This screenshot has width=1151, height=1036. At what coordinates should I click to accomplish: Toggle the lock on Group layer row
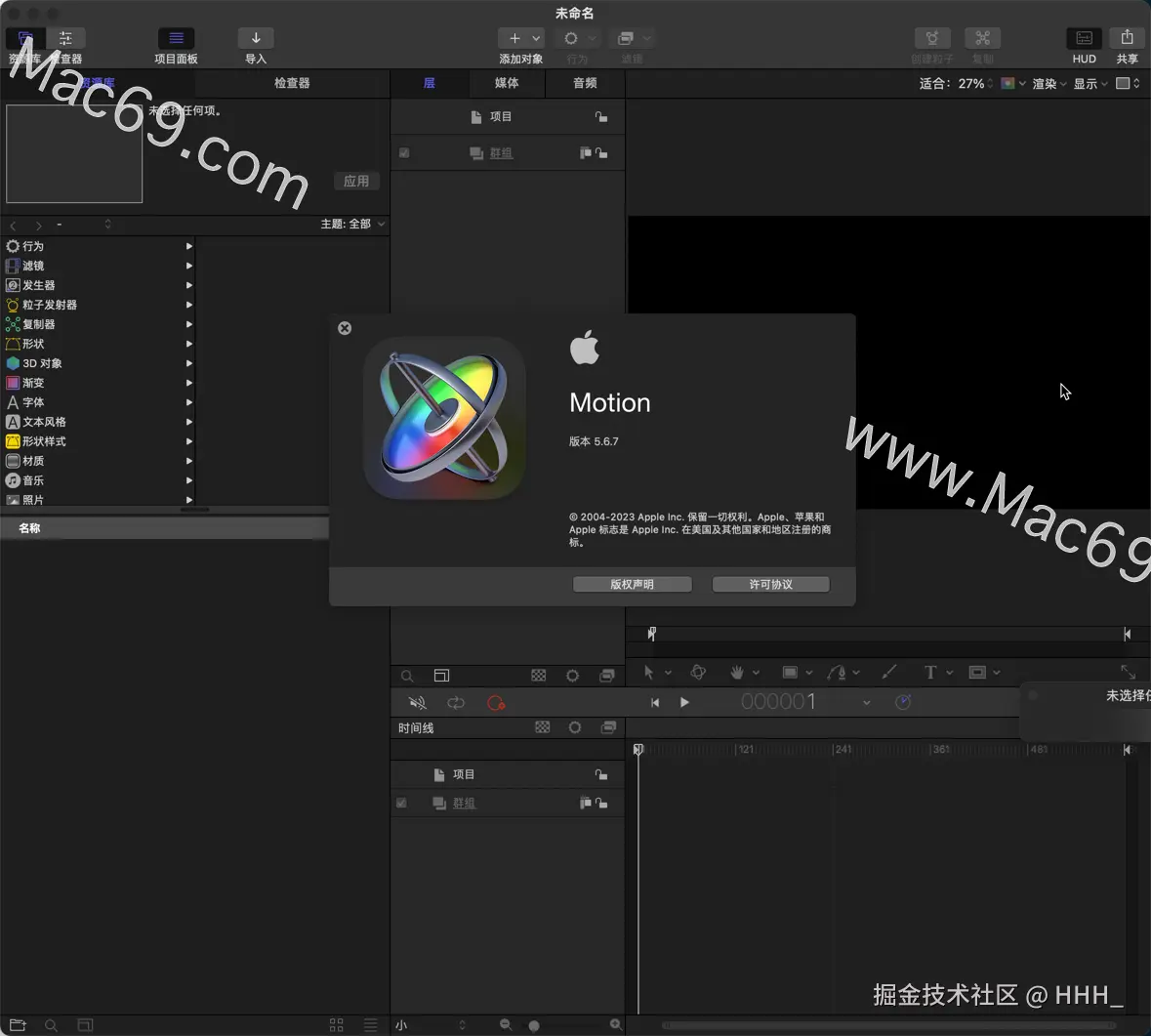pos(602,152)
